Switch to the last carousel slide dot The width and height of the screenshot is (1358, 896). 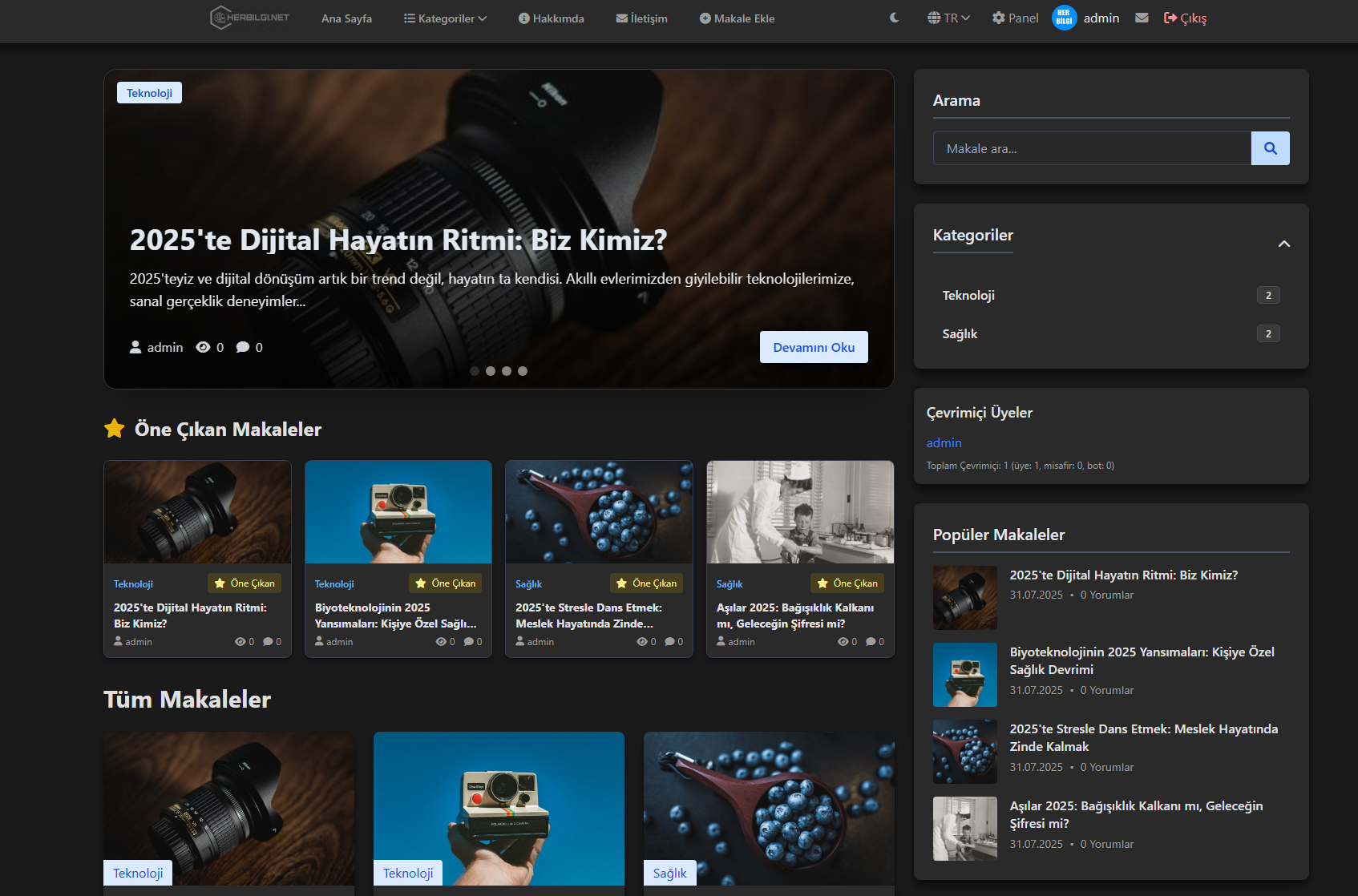point(523,371)
